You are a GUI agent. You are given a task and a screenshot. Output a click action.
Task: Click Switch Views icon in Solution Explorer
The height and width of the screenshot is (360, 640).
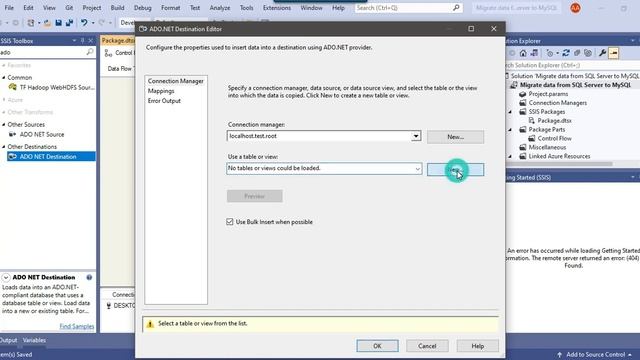pyautogui.click(x=534, y=53)
